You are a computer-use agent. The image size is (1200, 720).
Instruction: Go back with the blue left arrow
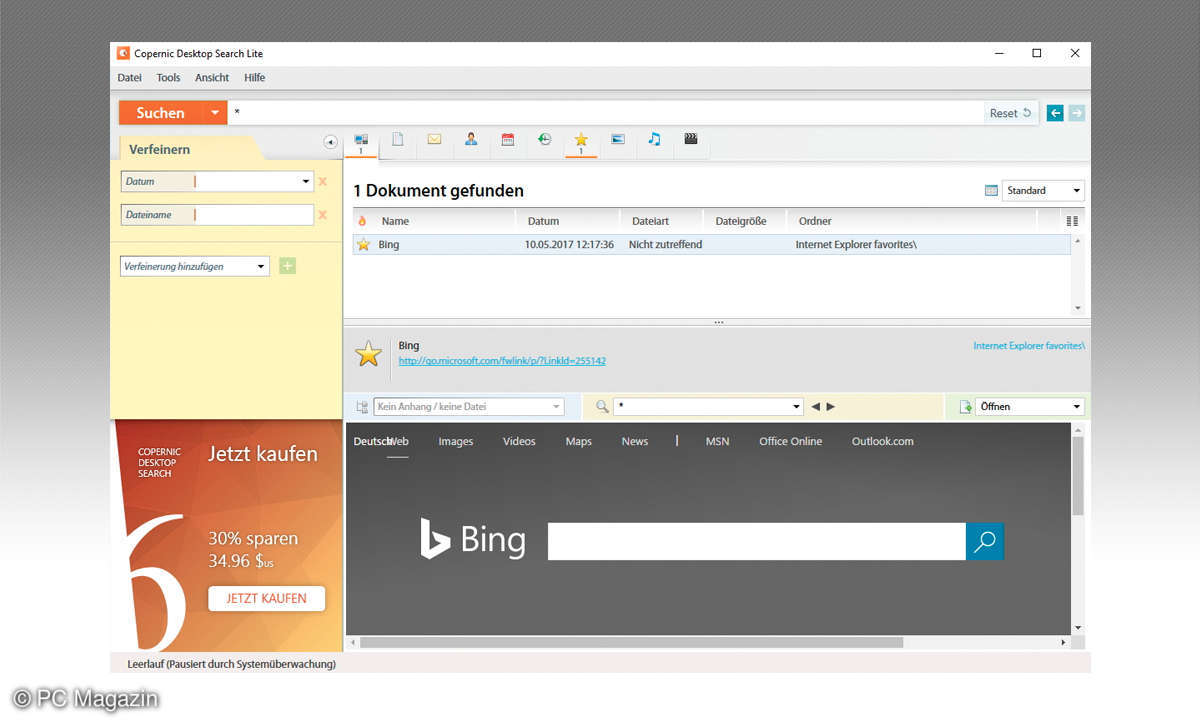click(1055, 113)
